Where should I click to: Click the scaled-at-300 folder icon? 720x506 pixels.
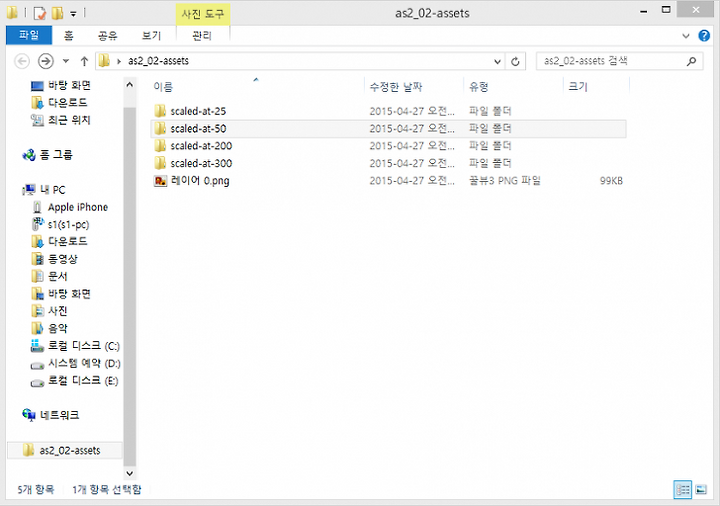(x=160, y=163)
